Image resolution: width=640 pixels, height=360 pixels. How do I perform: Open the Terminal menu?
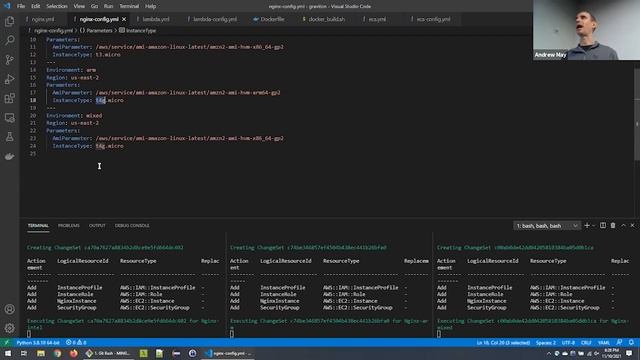point(129,6)
